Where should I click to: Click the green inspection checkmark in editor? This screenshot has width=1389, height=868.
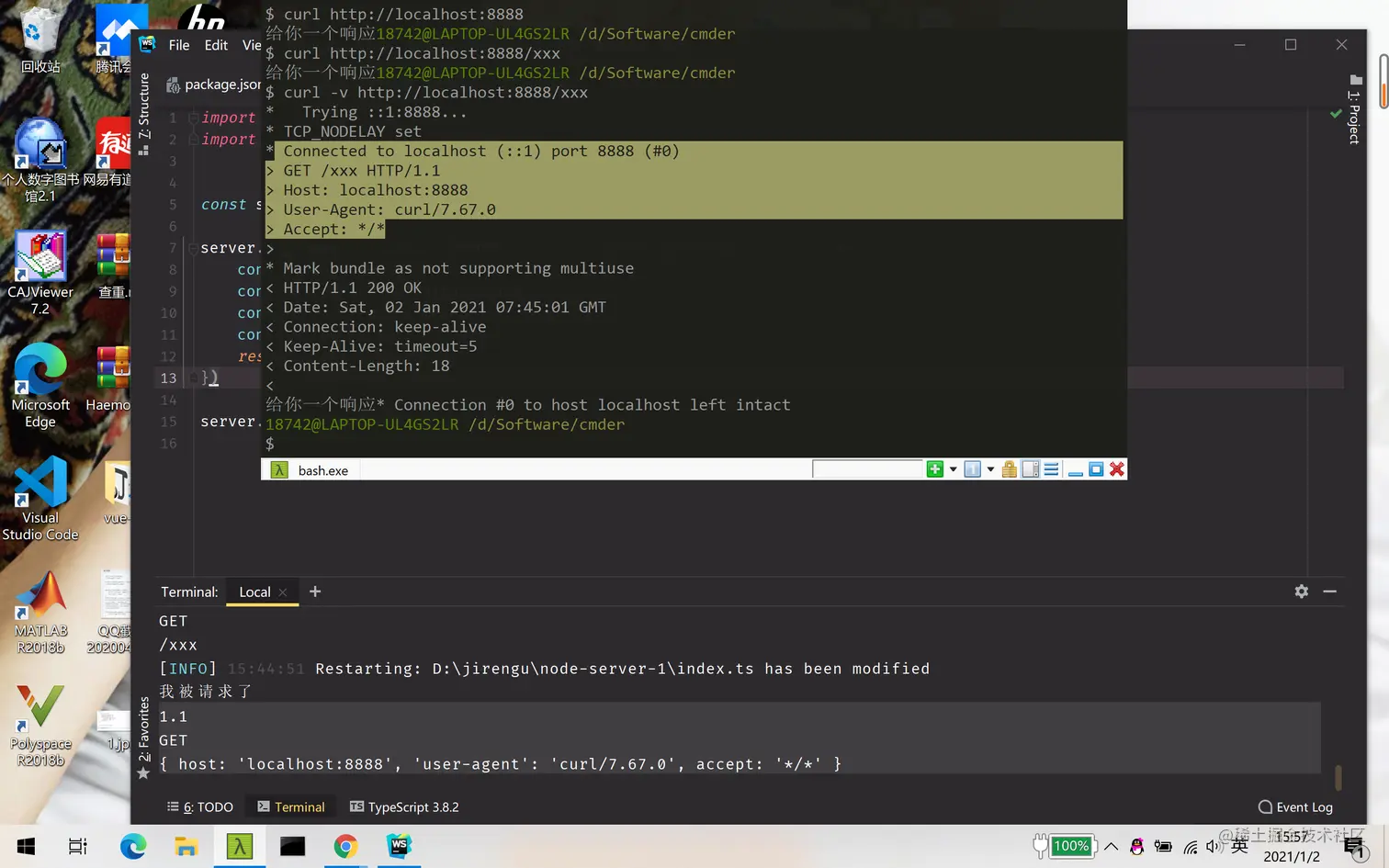(x=1336, y=114)
